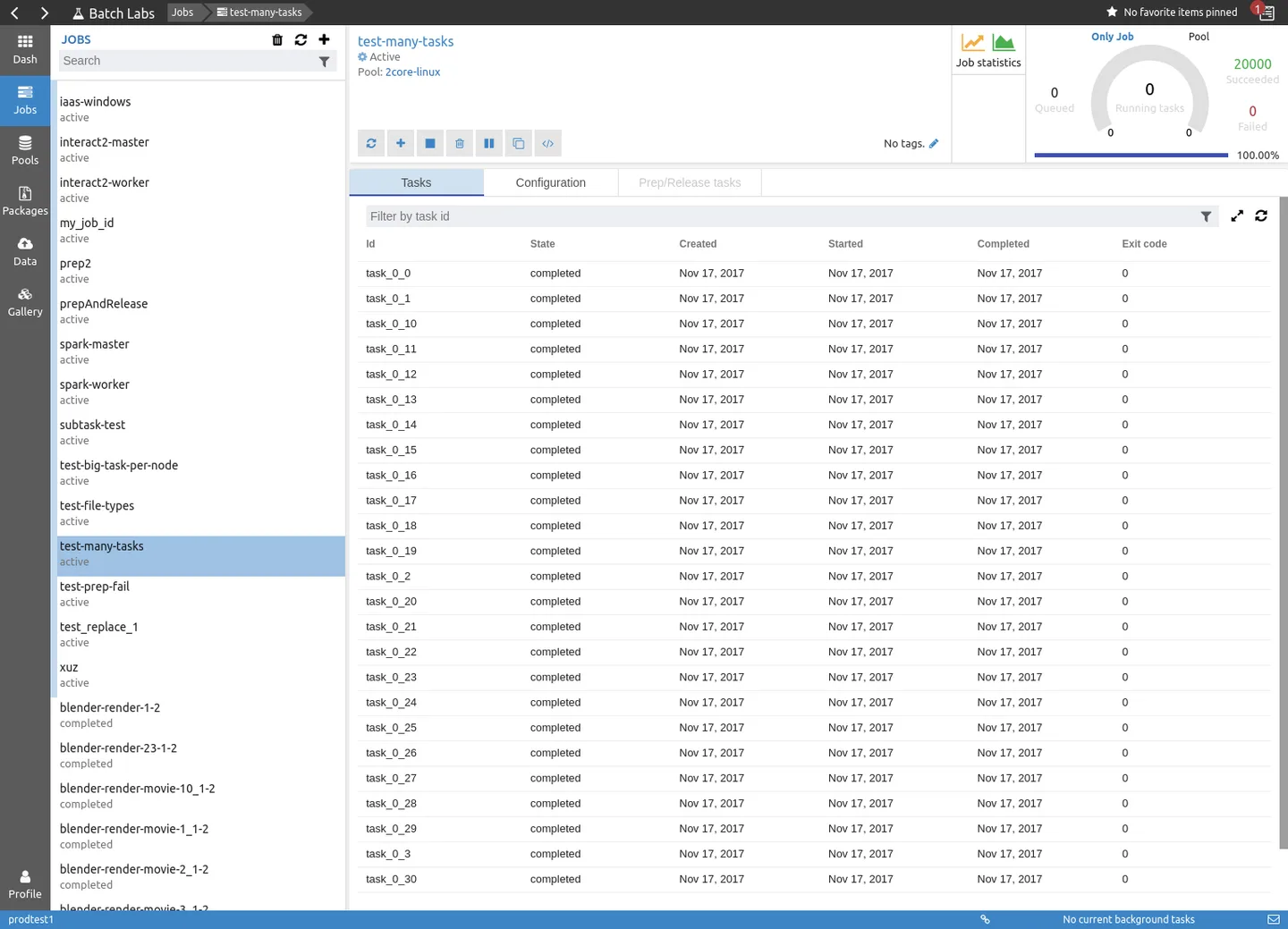Screen dimensions: 1288x929
Task: Go back with the left arrow
Action: pos(15,13)
